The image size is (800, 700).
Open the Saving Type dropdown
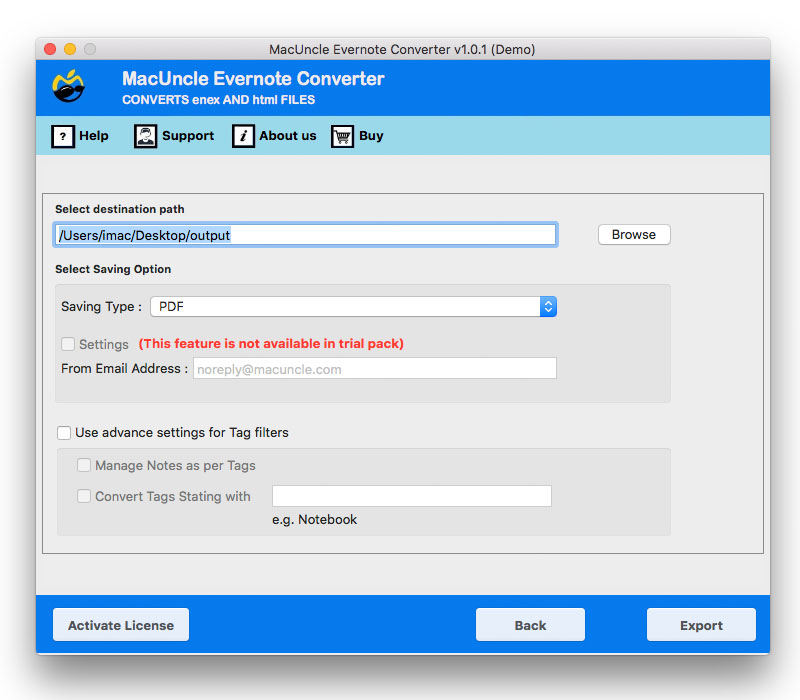[352, 306]
